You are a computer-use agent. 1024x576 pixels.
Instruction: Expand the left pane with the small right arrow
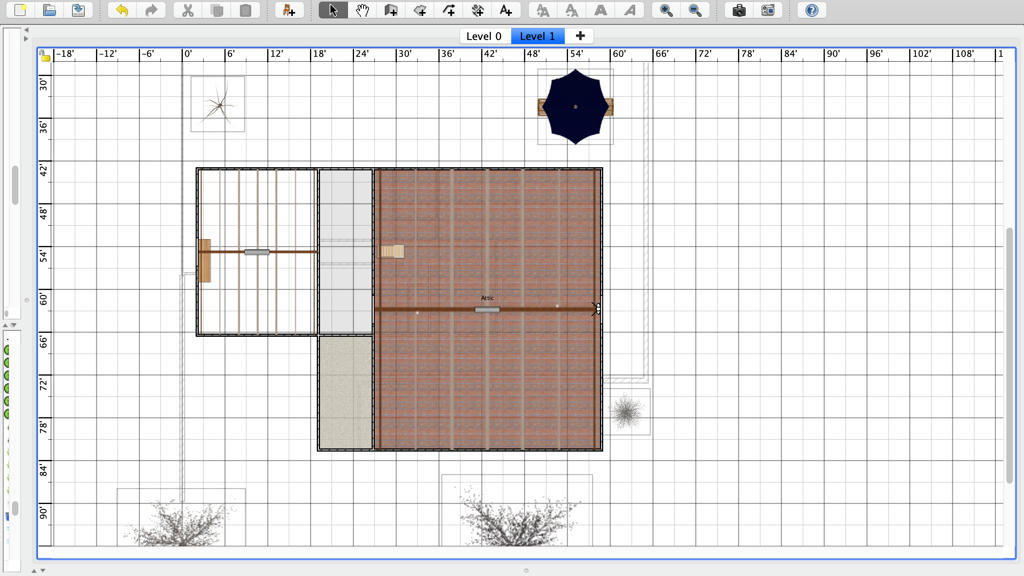[x=26, y=39]
